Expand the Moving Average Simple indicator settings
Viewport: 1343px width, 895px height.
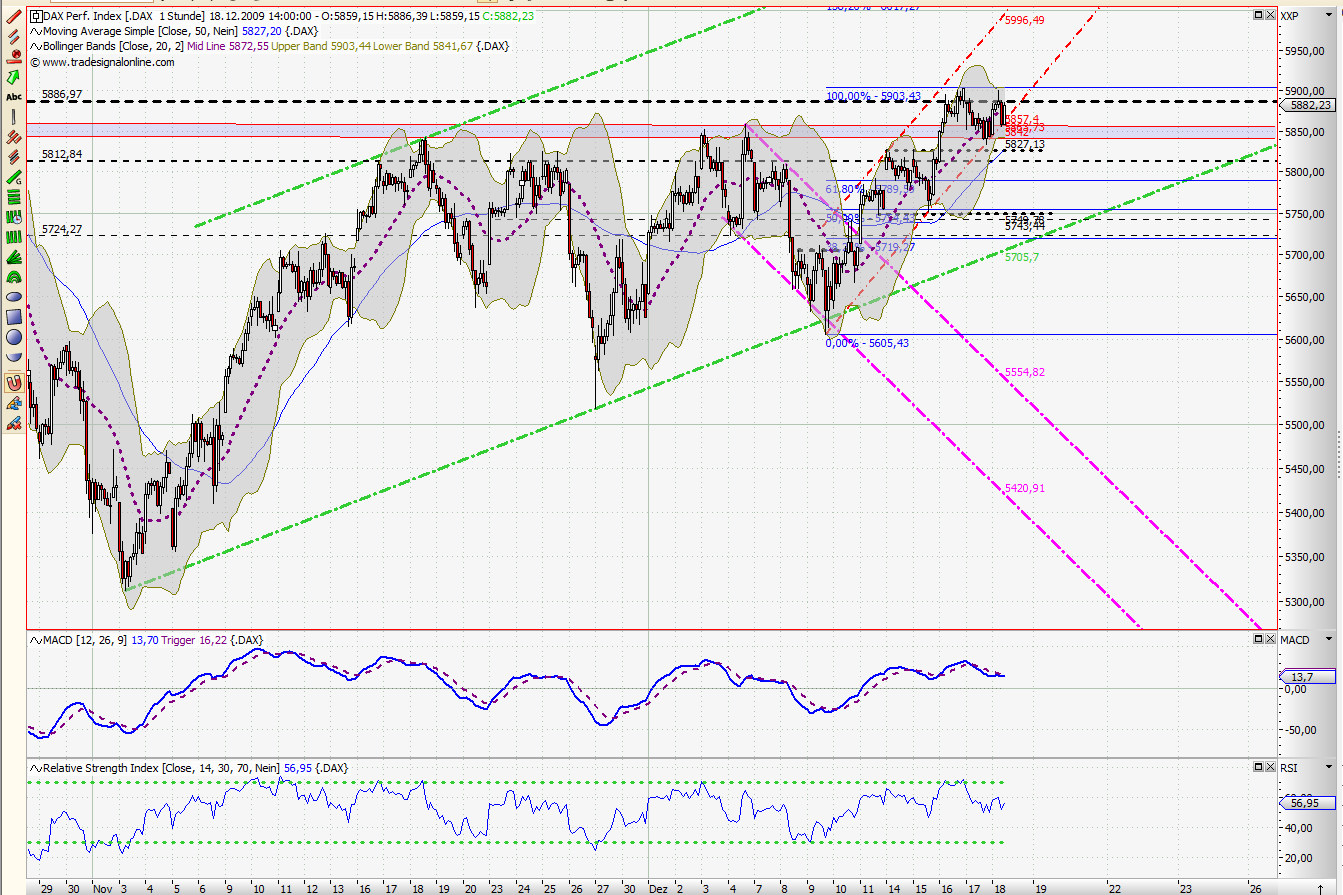click(34, 31)
